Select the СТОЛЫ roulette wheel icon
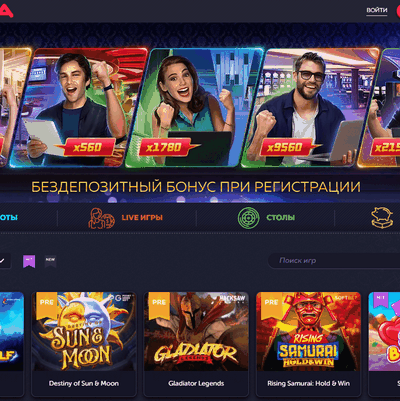The height and width of the screenshot is (401, 400). pos(248,218)
